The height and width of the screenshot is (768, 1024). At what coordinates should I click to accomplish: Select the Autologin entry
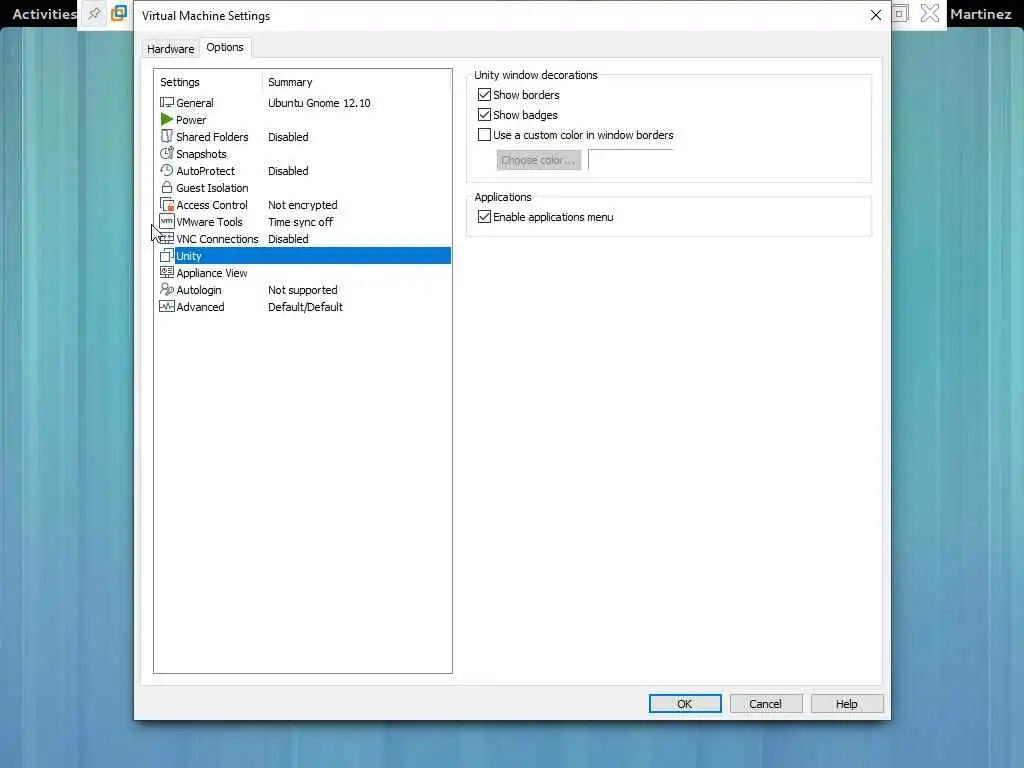pyautogui.click(x=199, y=290)
